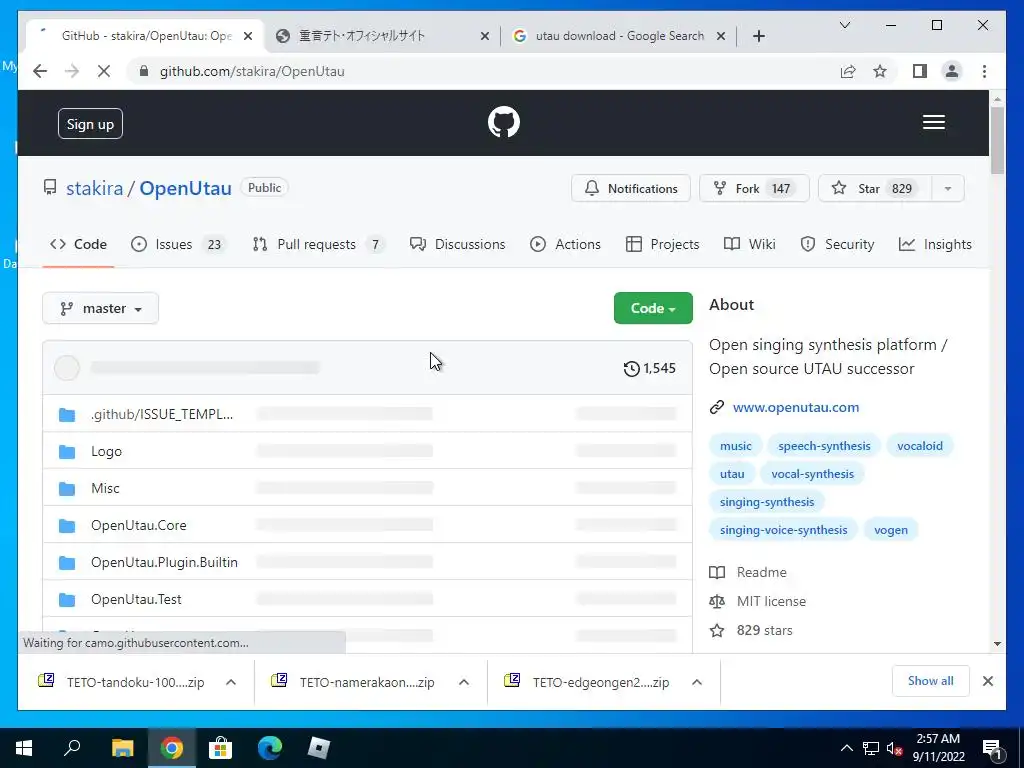Click the page vertical scrollbar thumb
The width and height of the screenshot is (1024, 768).
point(997,140)
